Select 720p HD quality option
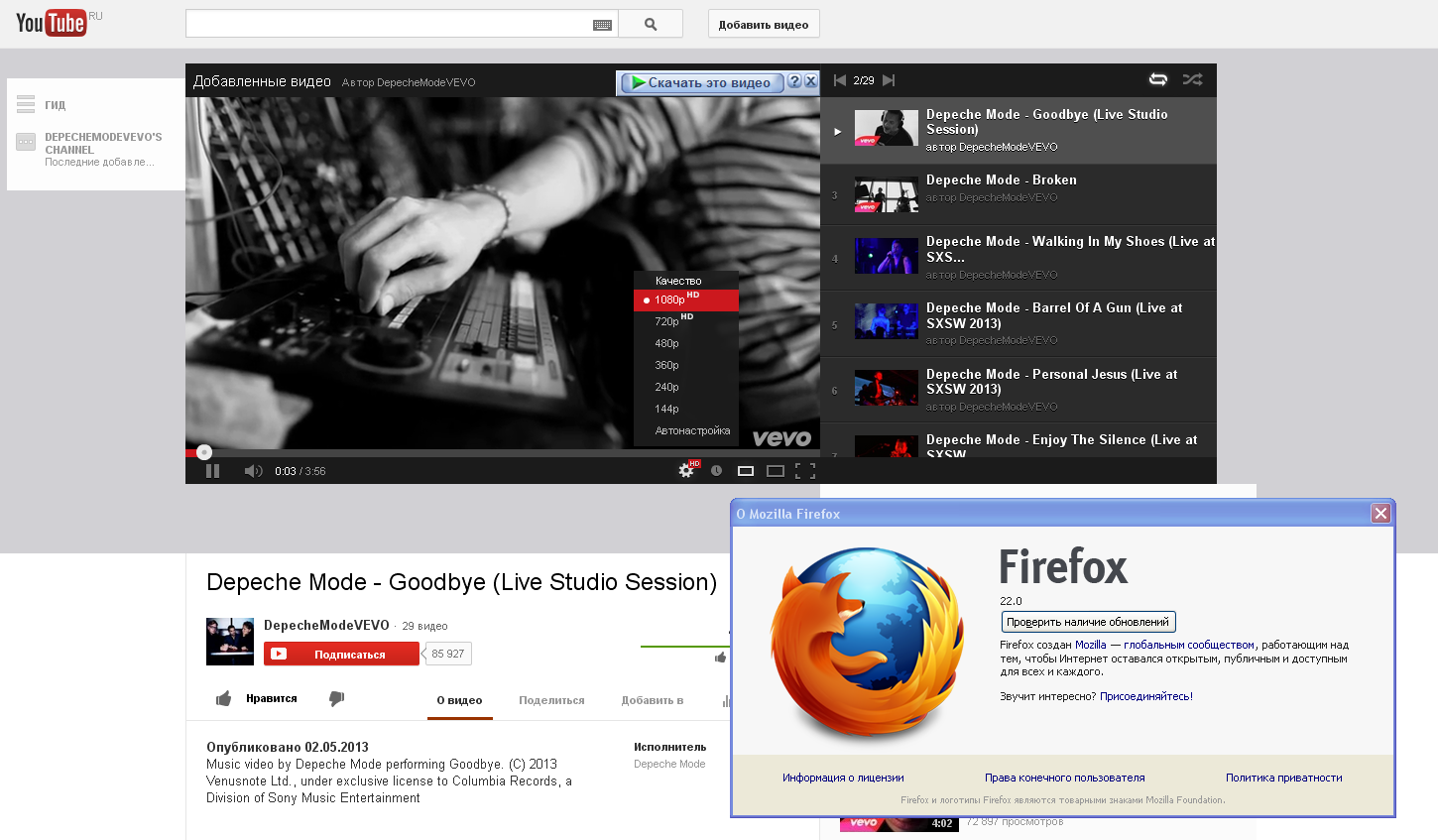The height and width of the screenshot is (840, 1438). pyautogui.click(x=667, y=321)
